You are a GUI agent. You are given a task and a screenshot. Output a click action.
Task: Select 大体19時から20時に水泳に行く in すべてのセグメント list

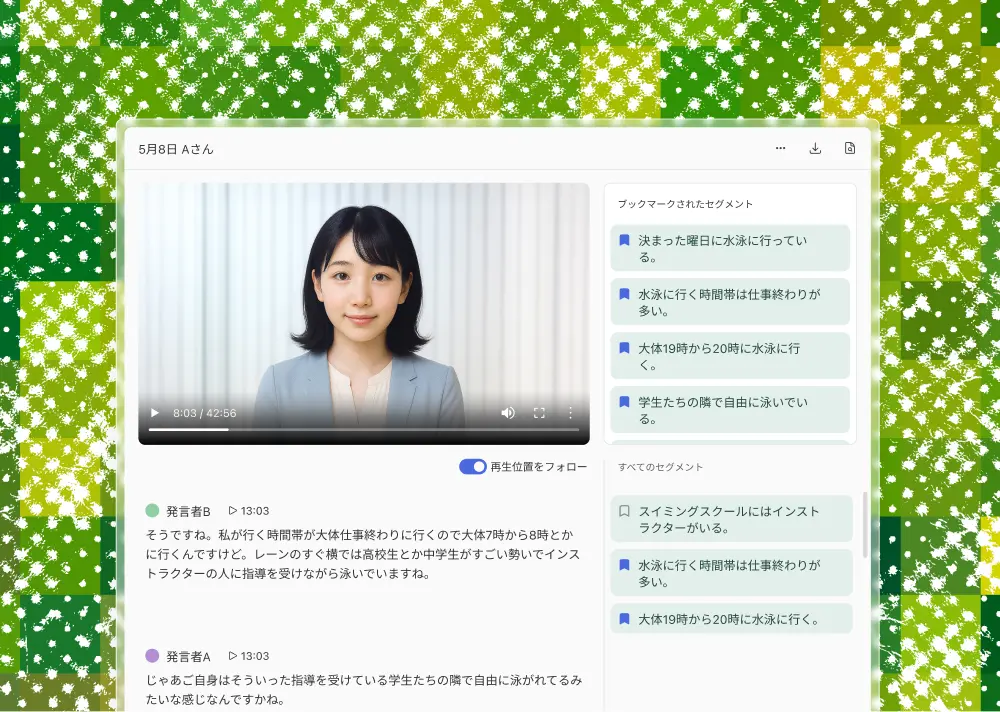pyautogui.click(x=728, y=619)
